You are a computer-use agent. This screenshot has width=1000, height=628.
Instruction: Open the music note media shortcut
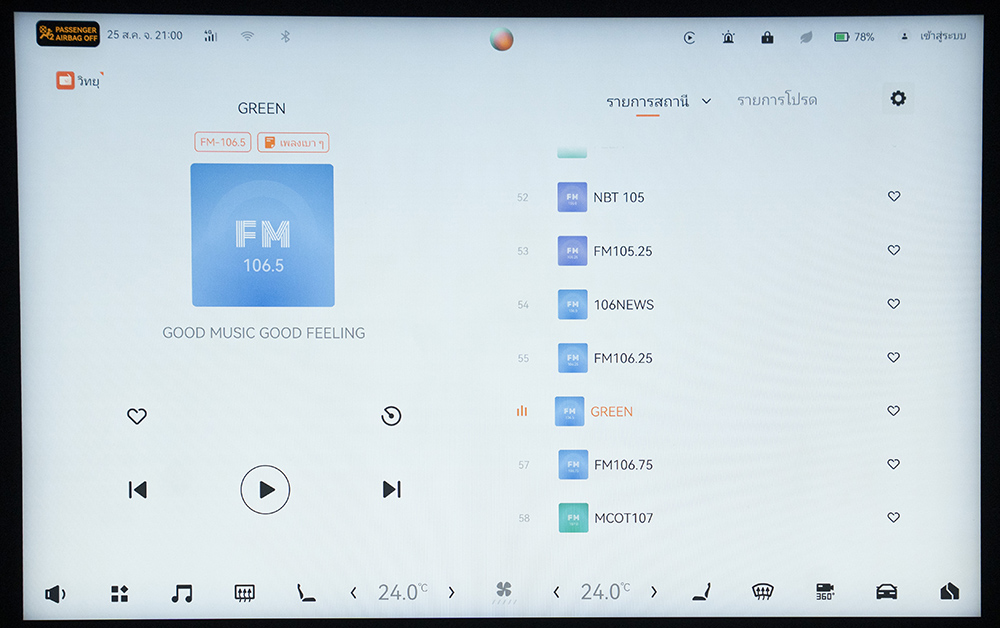tap(181, 593)
